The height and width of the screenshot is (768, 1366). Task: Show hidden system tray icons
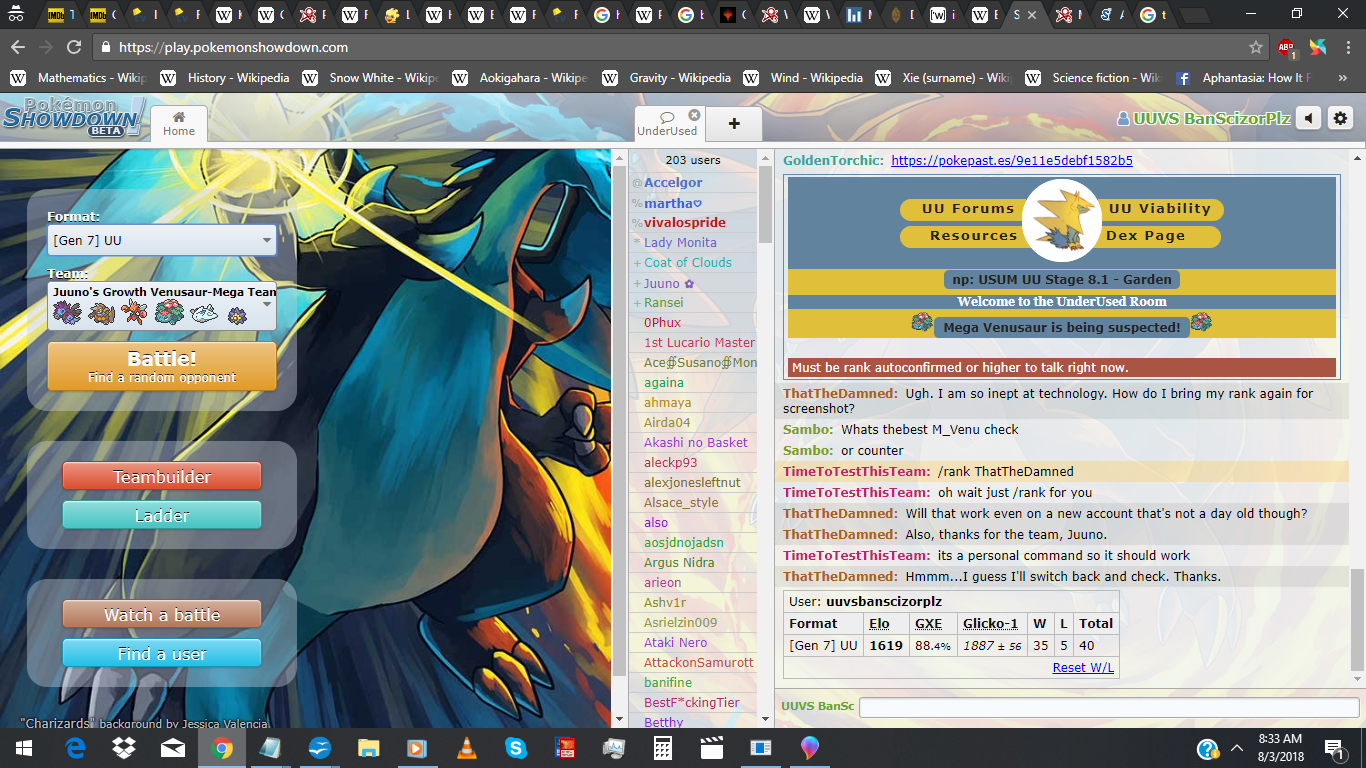click(x=1238, y=748)
